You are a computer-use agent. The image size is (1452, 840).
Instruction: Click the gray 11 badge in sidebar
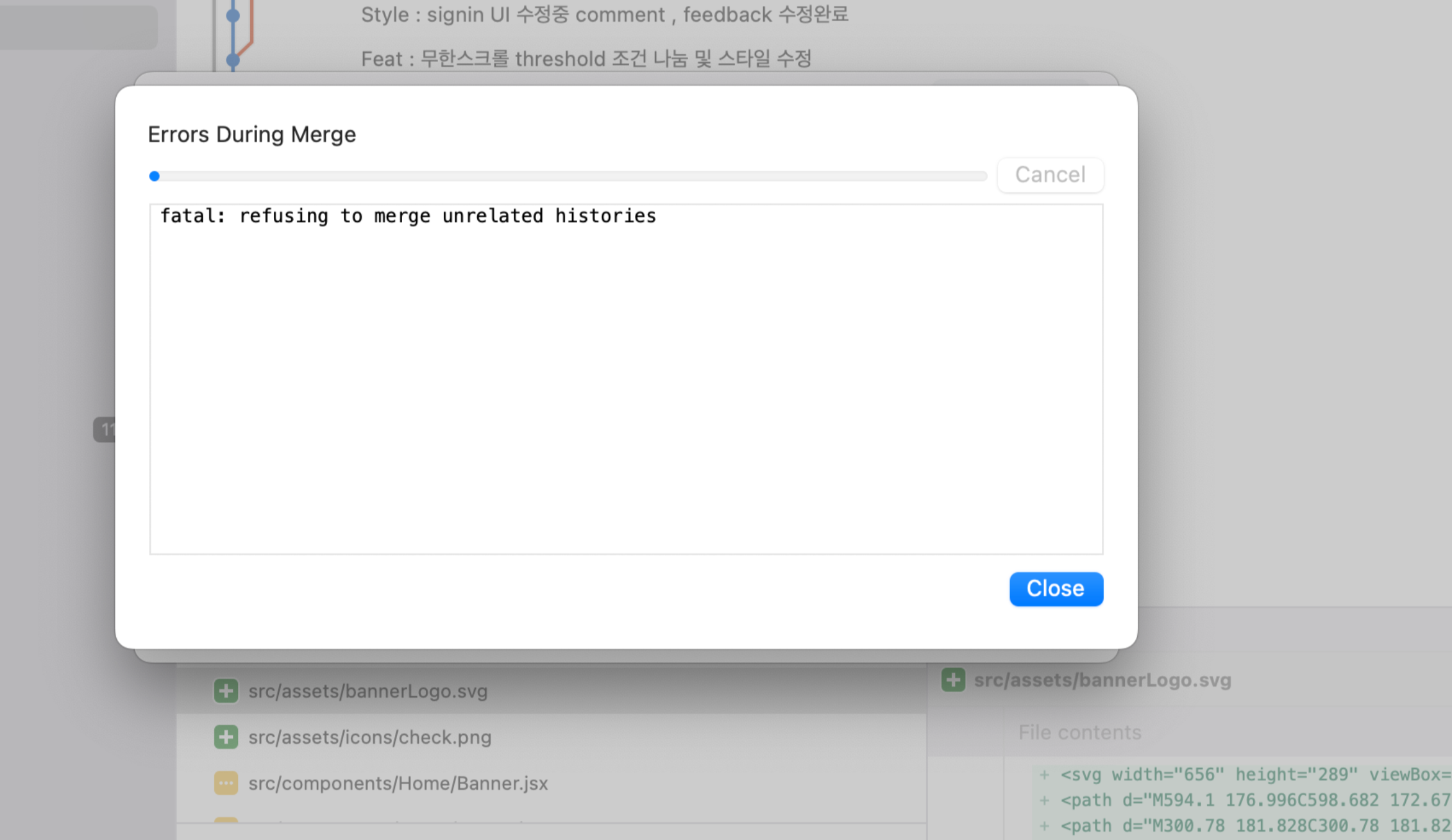tap(105, 429)
